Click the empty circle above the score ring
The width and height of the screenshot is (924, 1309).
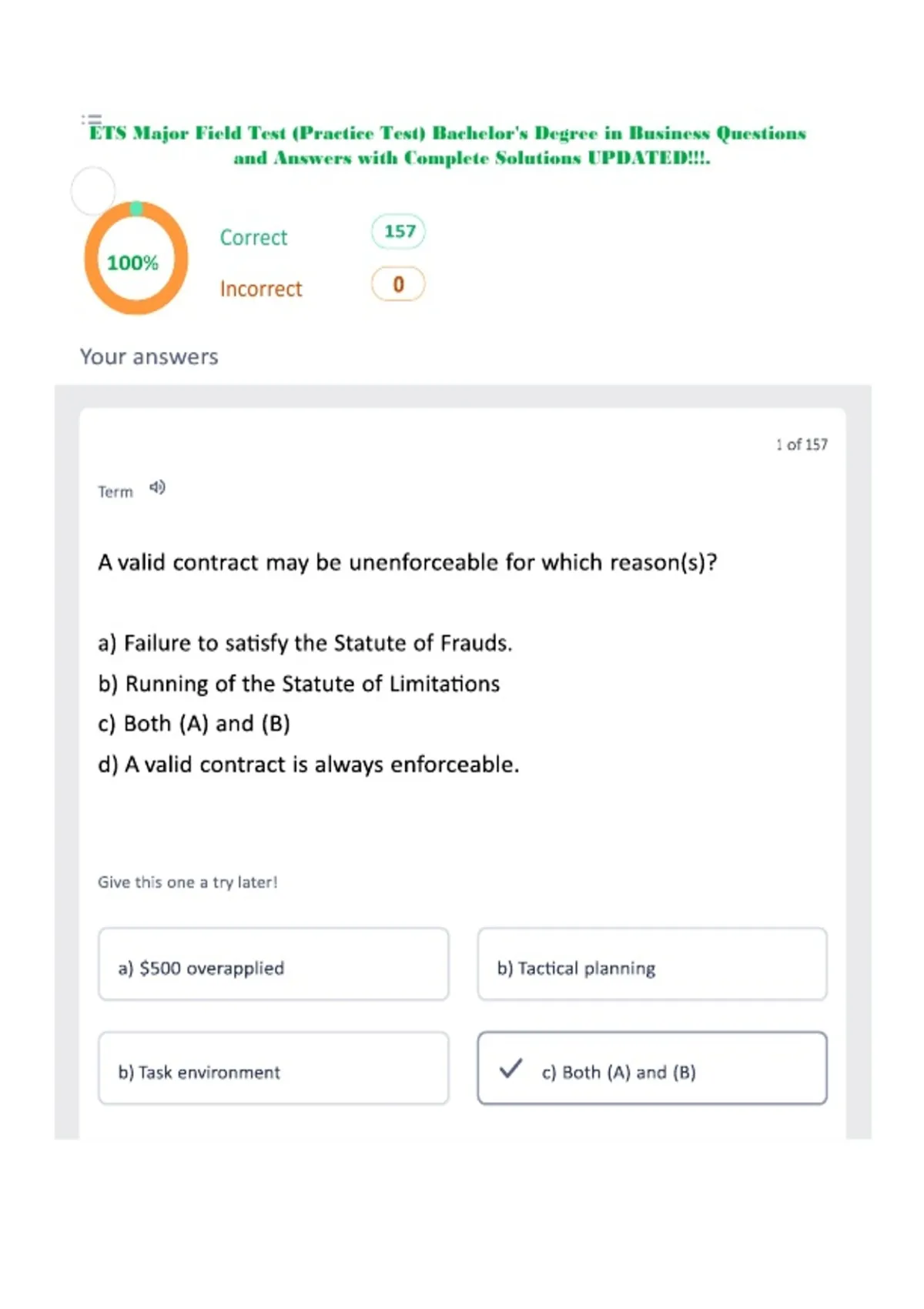point(92,190)
